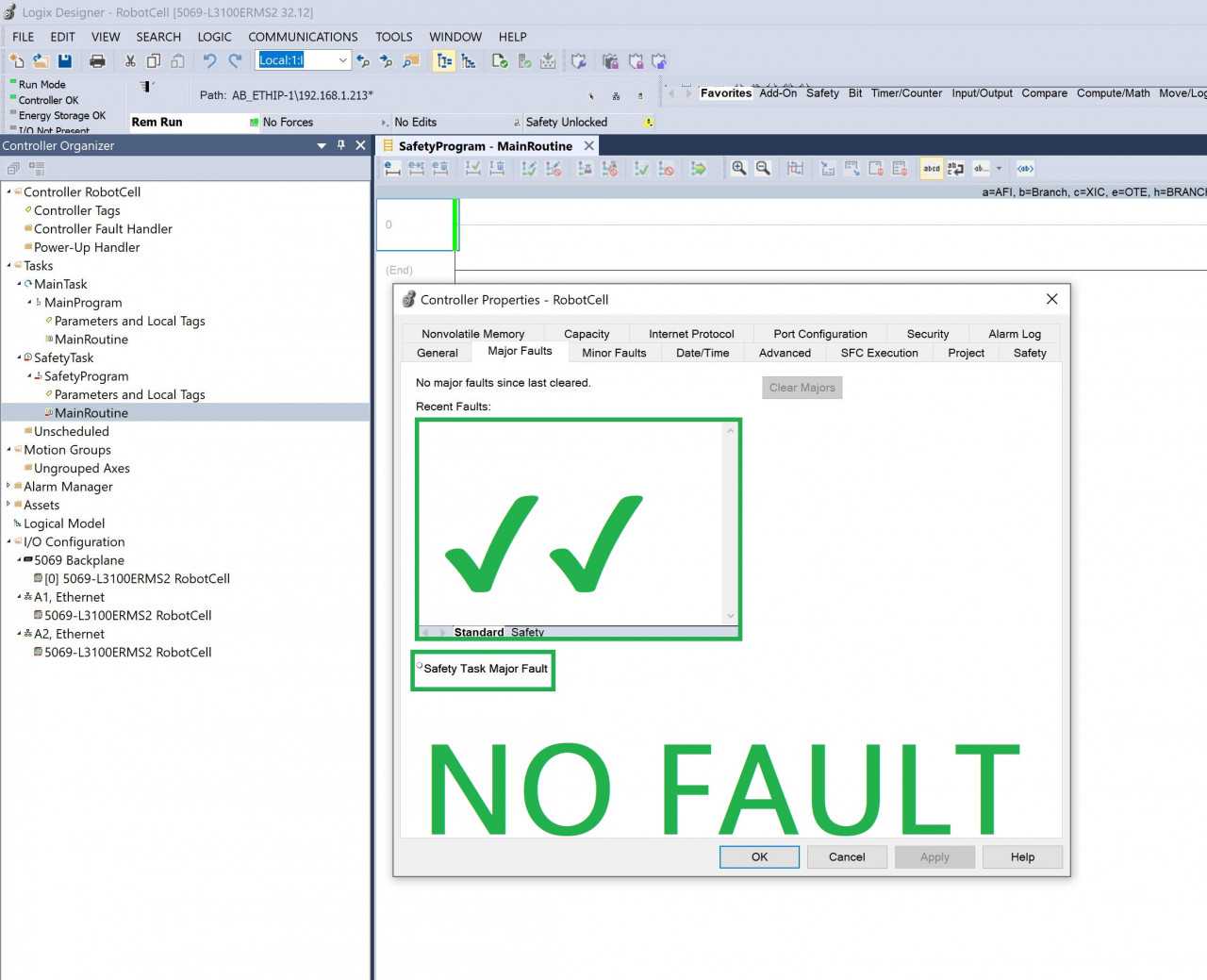Image resolution: width=1207 pixels, height=980 pixels.
Task: Select the Timer/Counter instruction tab
Action: coord(906,93)
